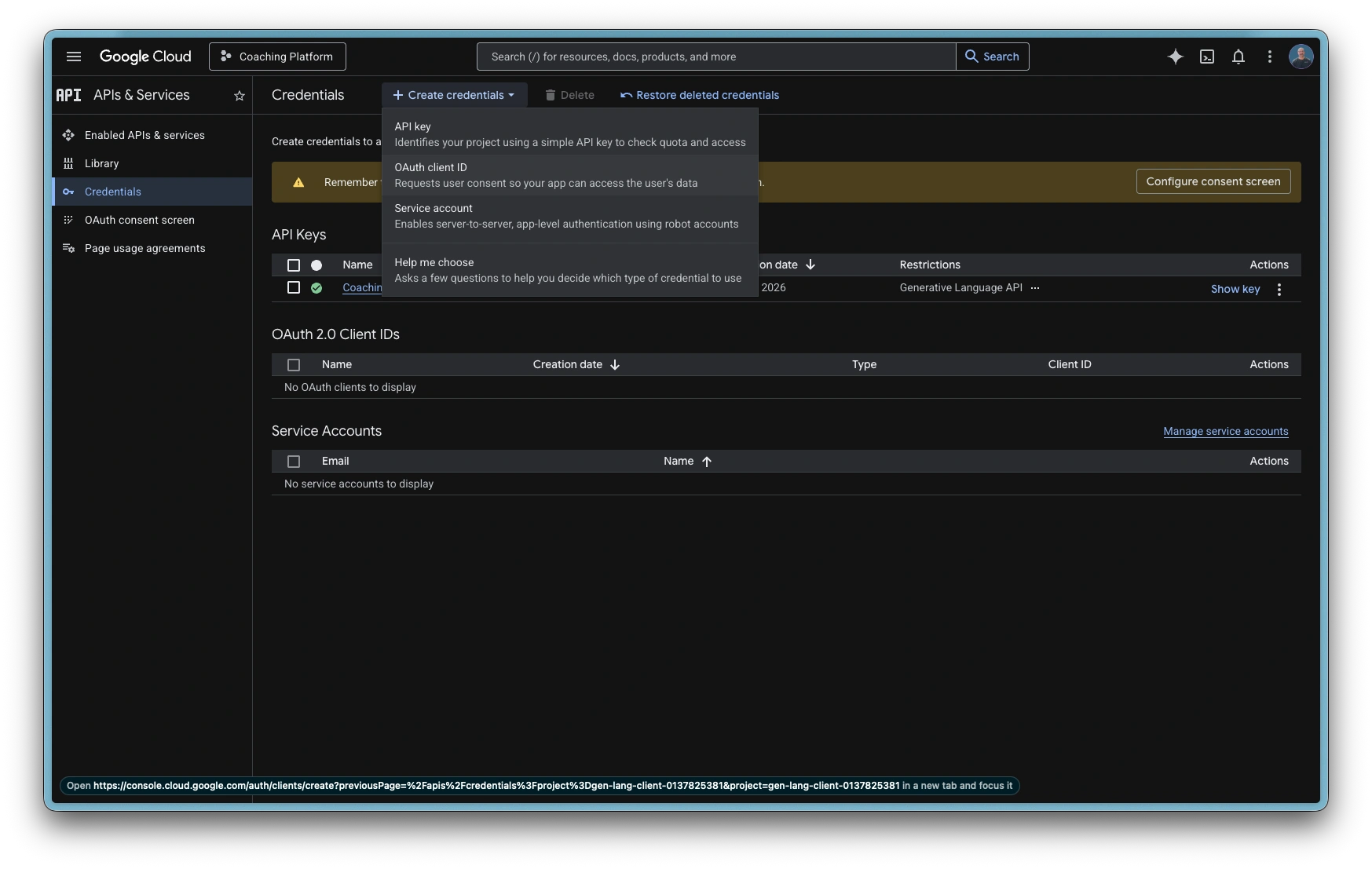Open the Gemini AI assistant sparkle icon
The height and width of the screenshot is (869, 1372).
1175,57
